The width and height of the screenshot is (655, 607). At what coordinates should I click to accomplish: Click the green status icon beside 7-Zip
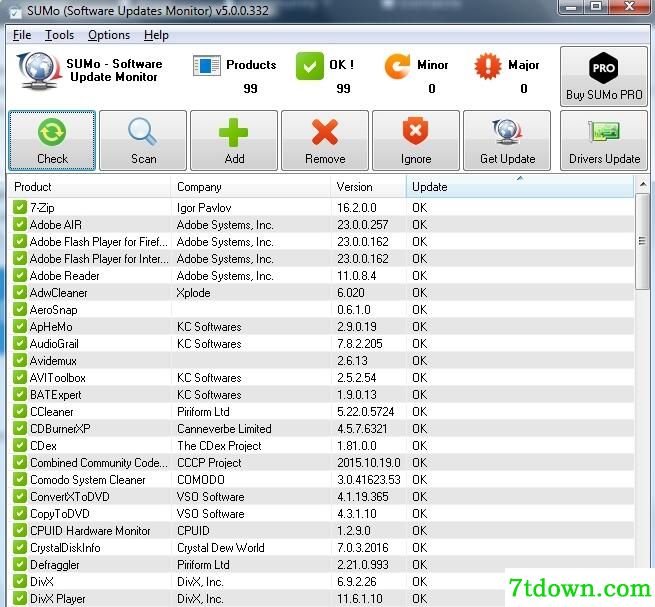[20, 207]
